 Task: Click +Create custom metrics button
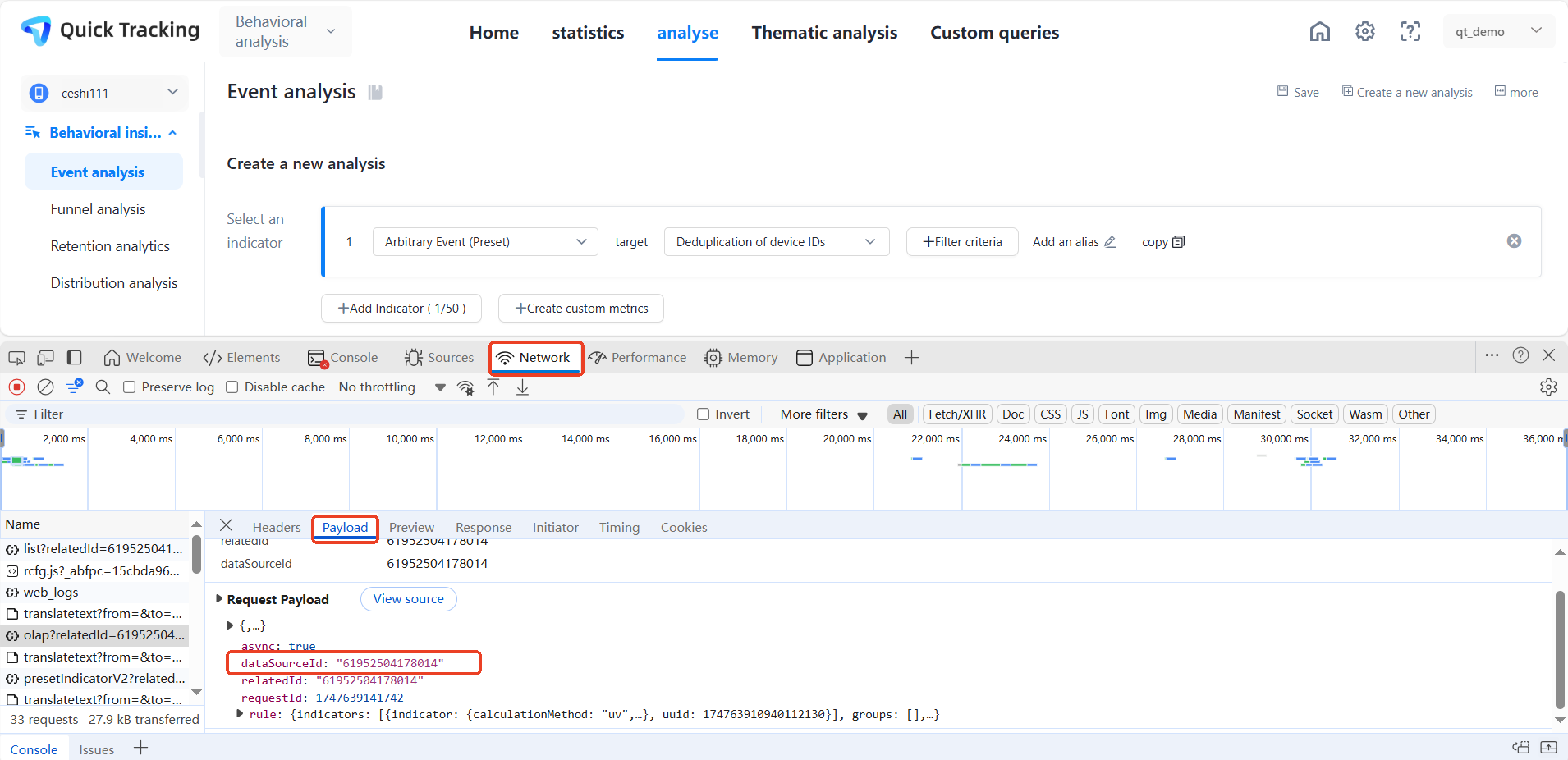tap(581, 309)
